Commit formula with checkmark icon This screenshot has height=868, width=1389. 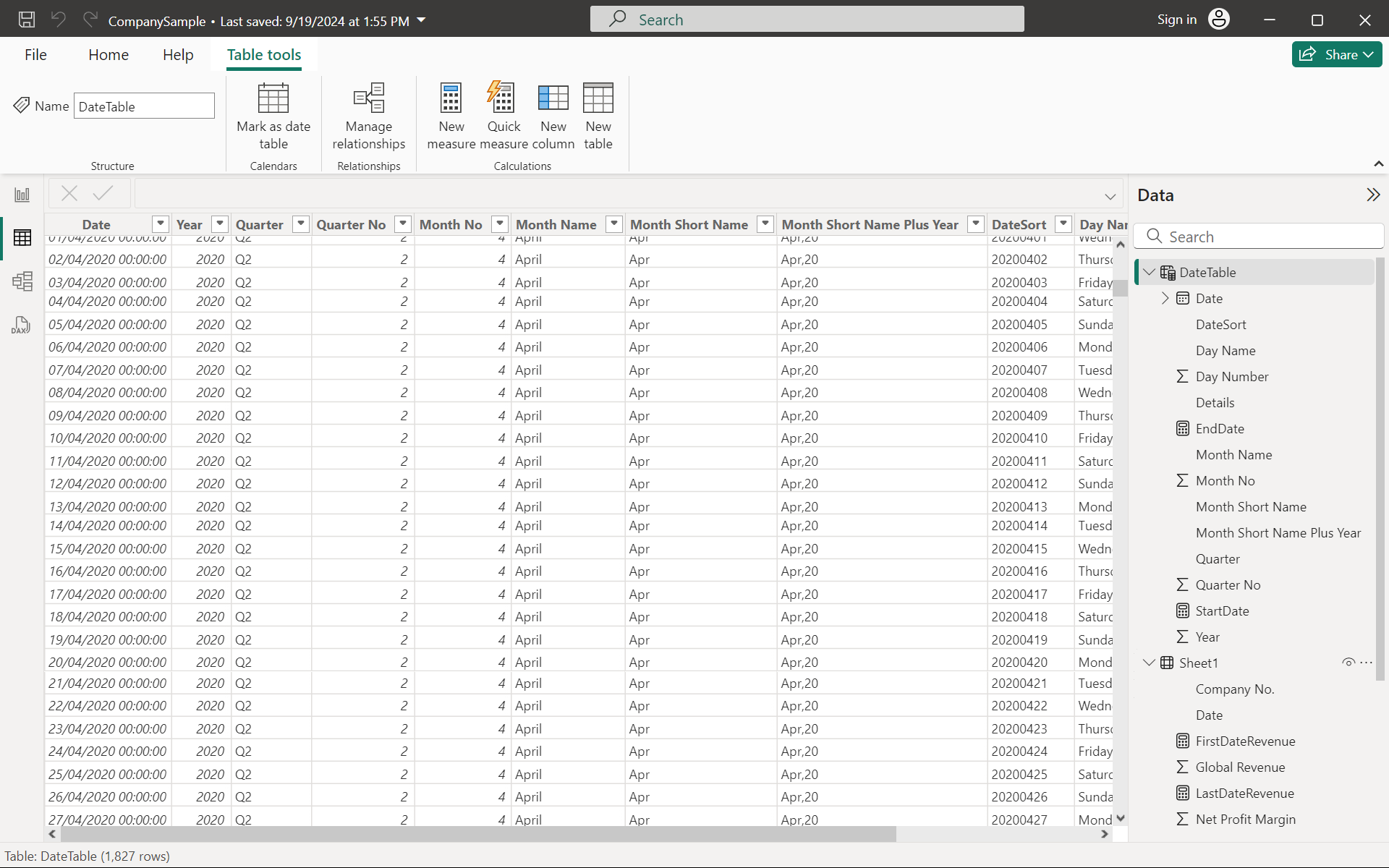(x=103, y=193)
